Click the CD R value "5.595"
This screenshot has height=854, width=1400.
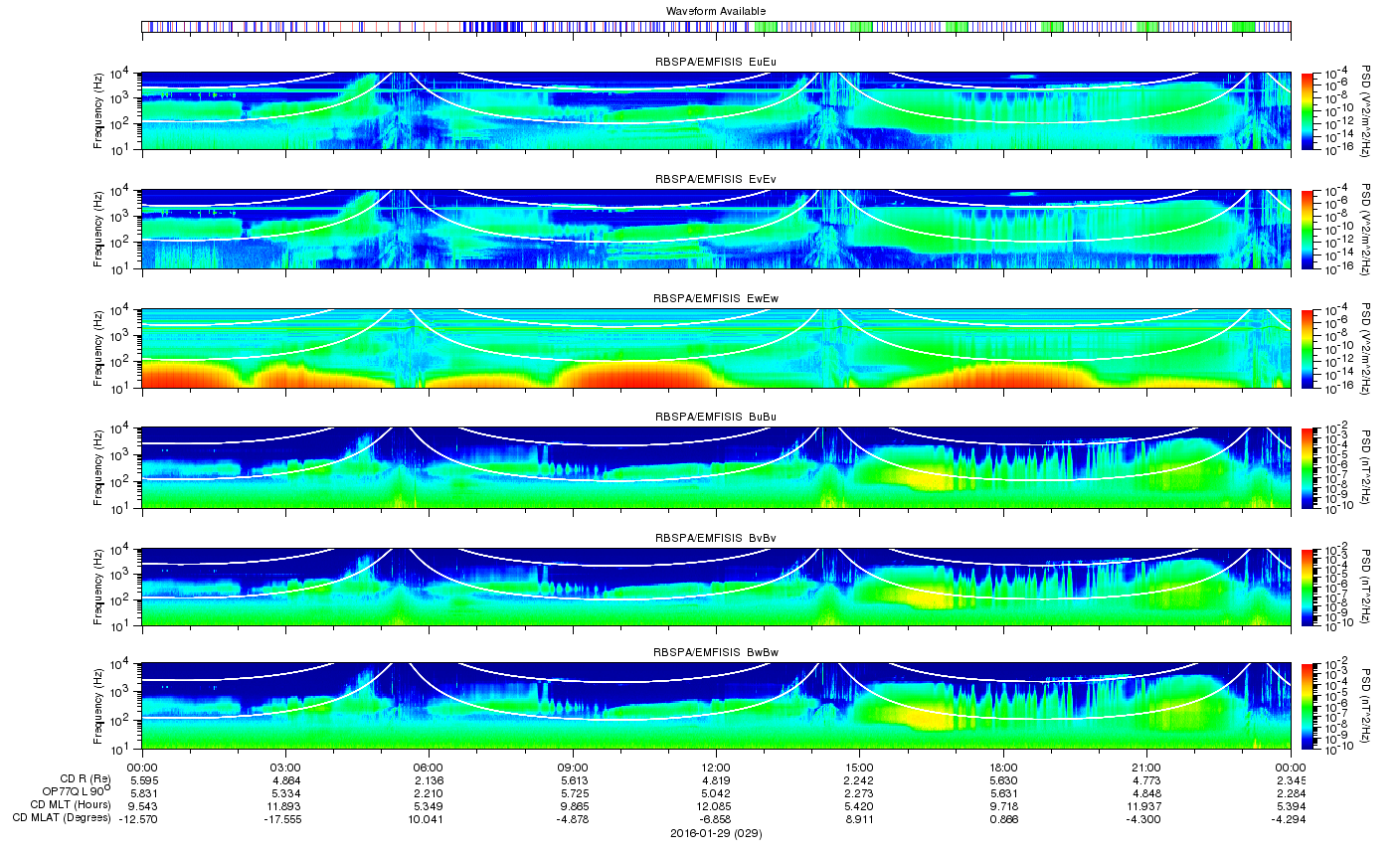143,780
